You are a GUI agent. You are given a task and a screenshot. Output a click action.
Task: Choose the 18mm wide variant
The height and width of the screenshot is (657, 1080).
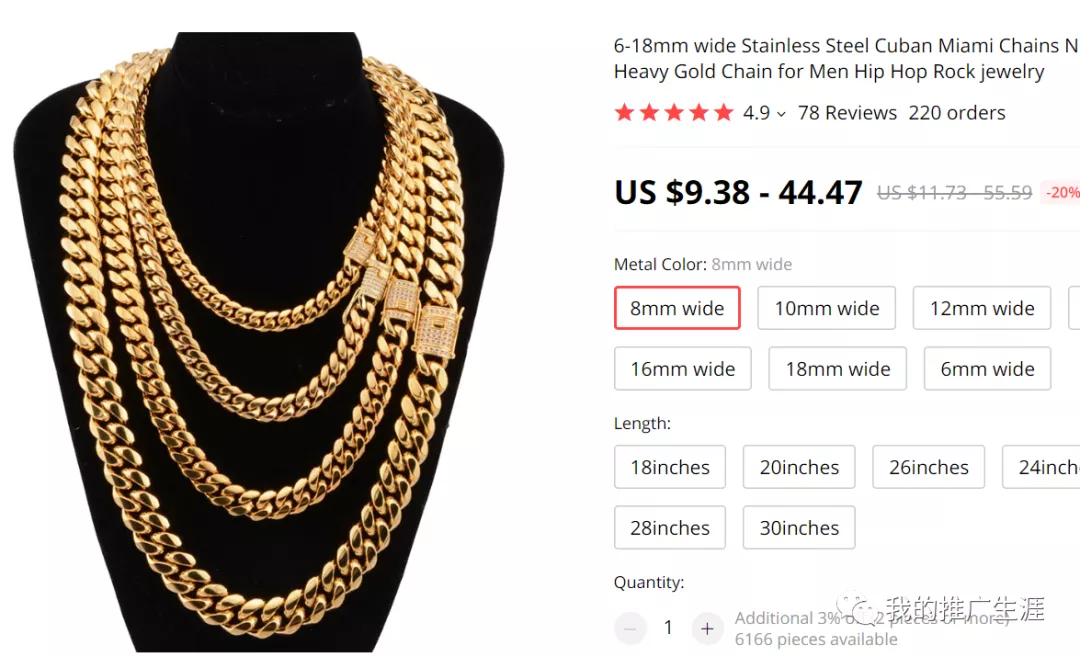pos(838,369)
